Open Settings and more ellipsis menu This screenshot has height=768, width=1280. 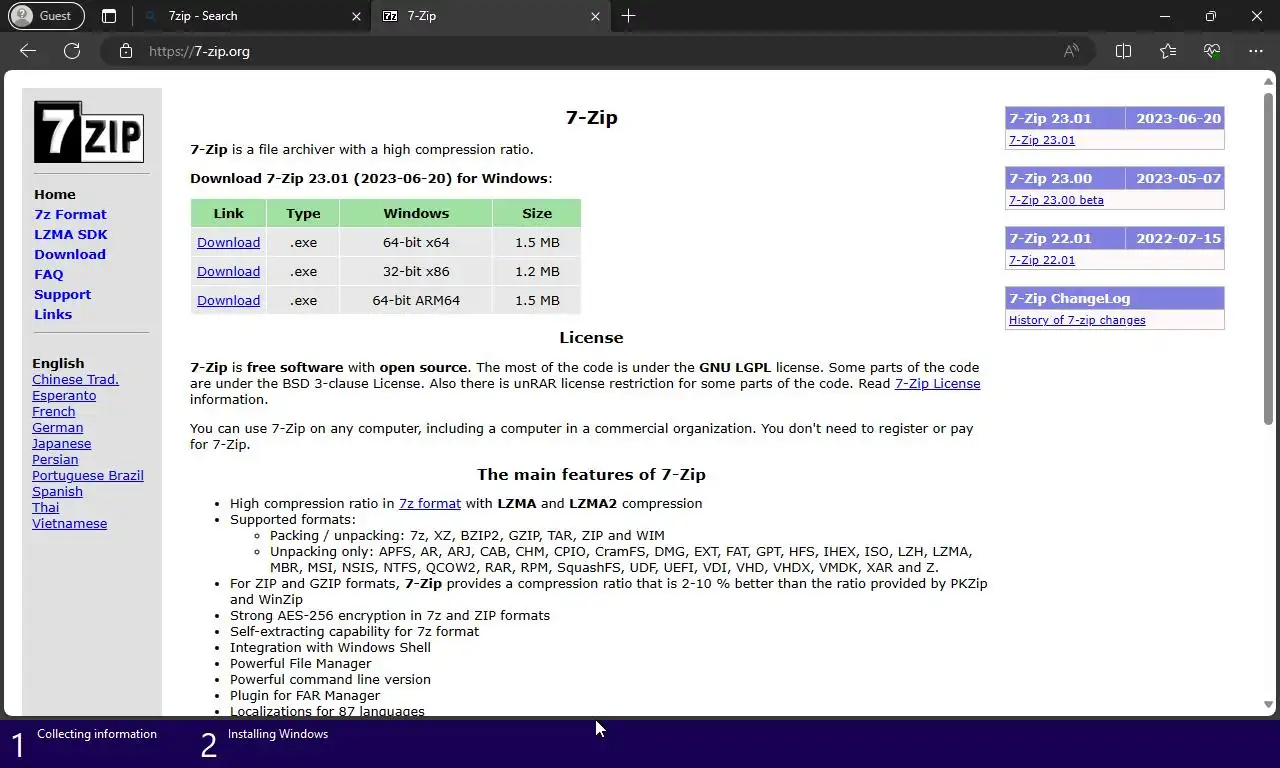1256,51
